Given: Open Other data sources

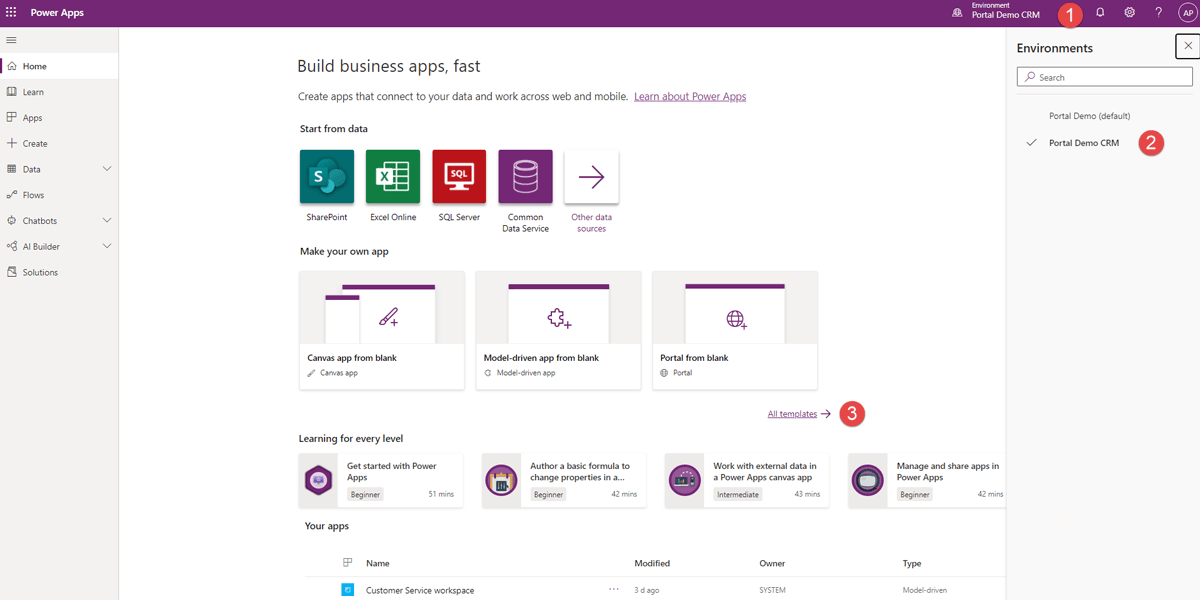Looking at the screenshot, I should point(591,176).
